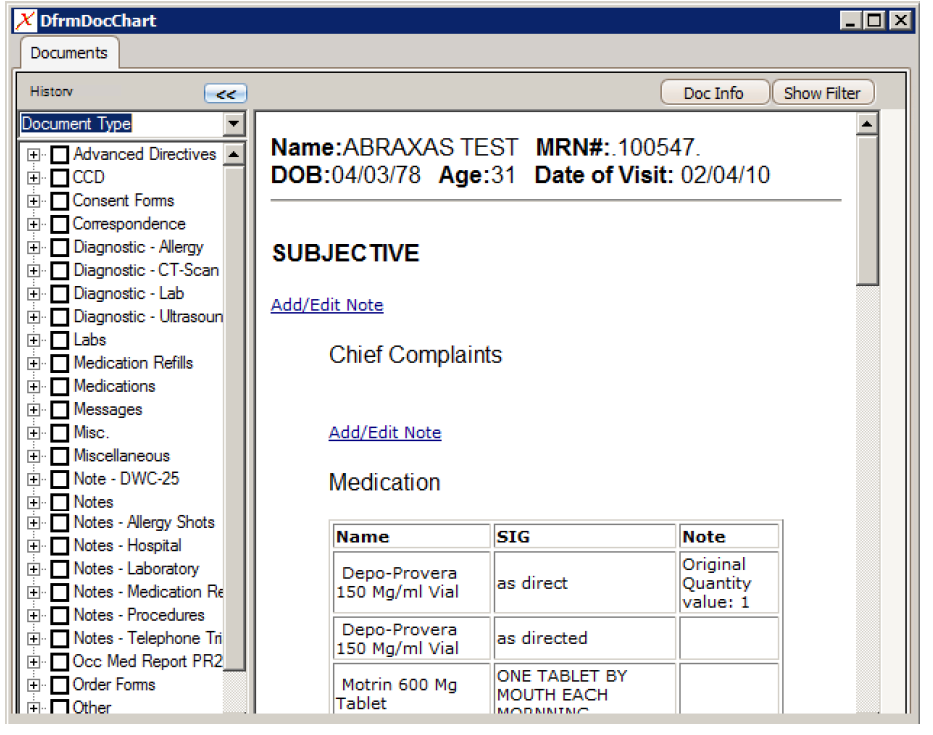Click the document pane vertical scrollbar thumb

coord(867,211)
